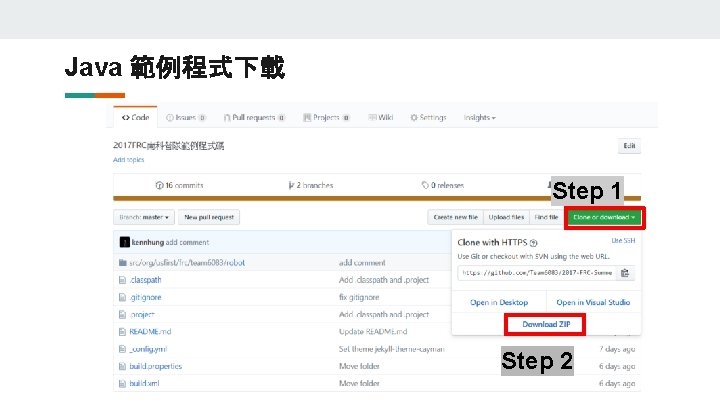Screen dimensions: 720x405
Task: Open the Clone or download dropdown
Action: click(604, 217)
